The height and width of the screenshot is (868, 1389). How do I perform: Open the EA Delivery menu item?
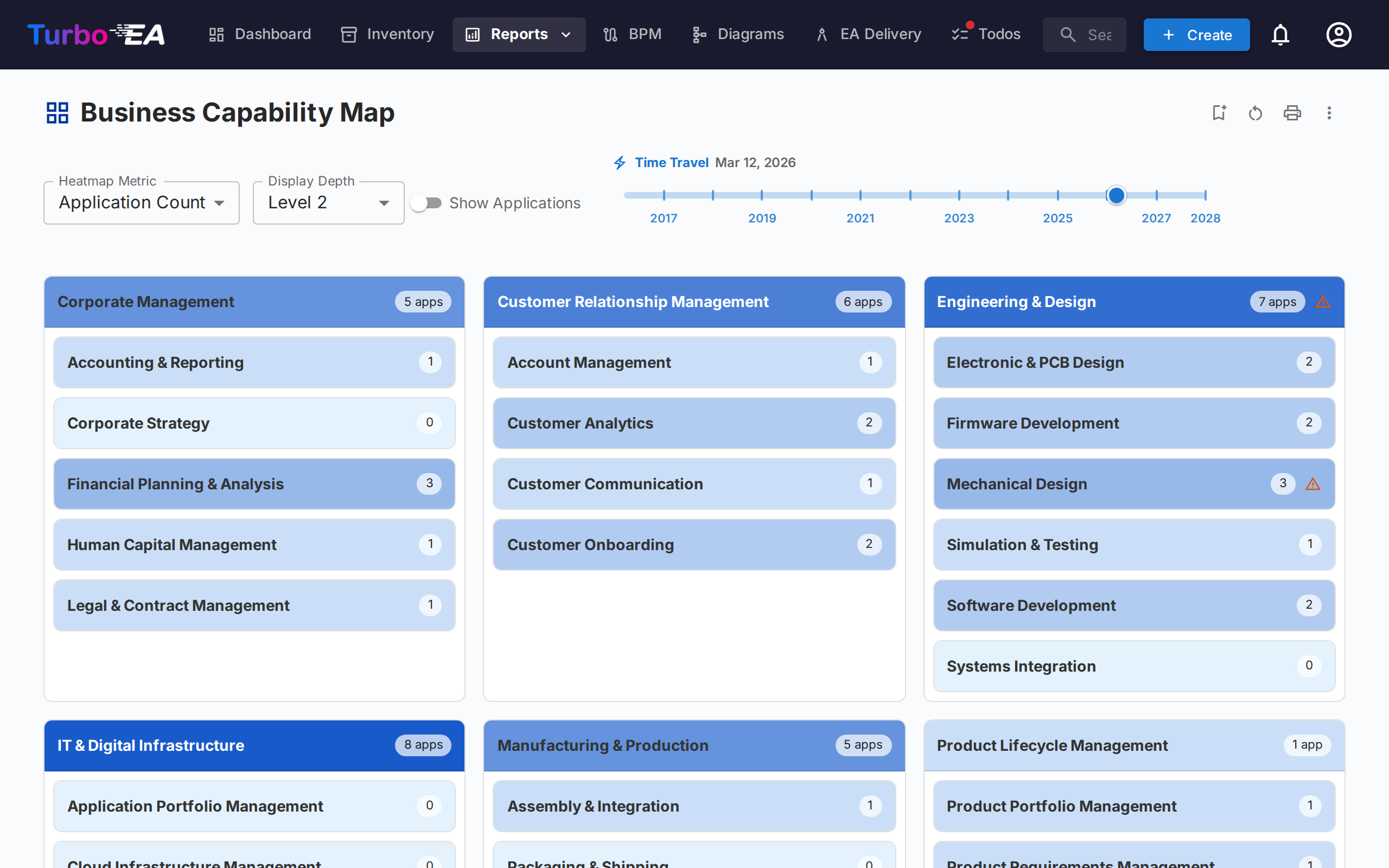[x=867, y=34]
